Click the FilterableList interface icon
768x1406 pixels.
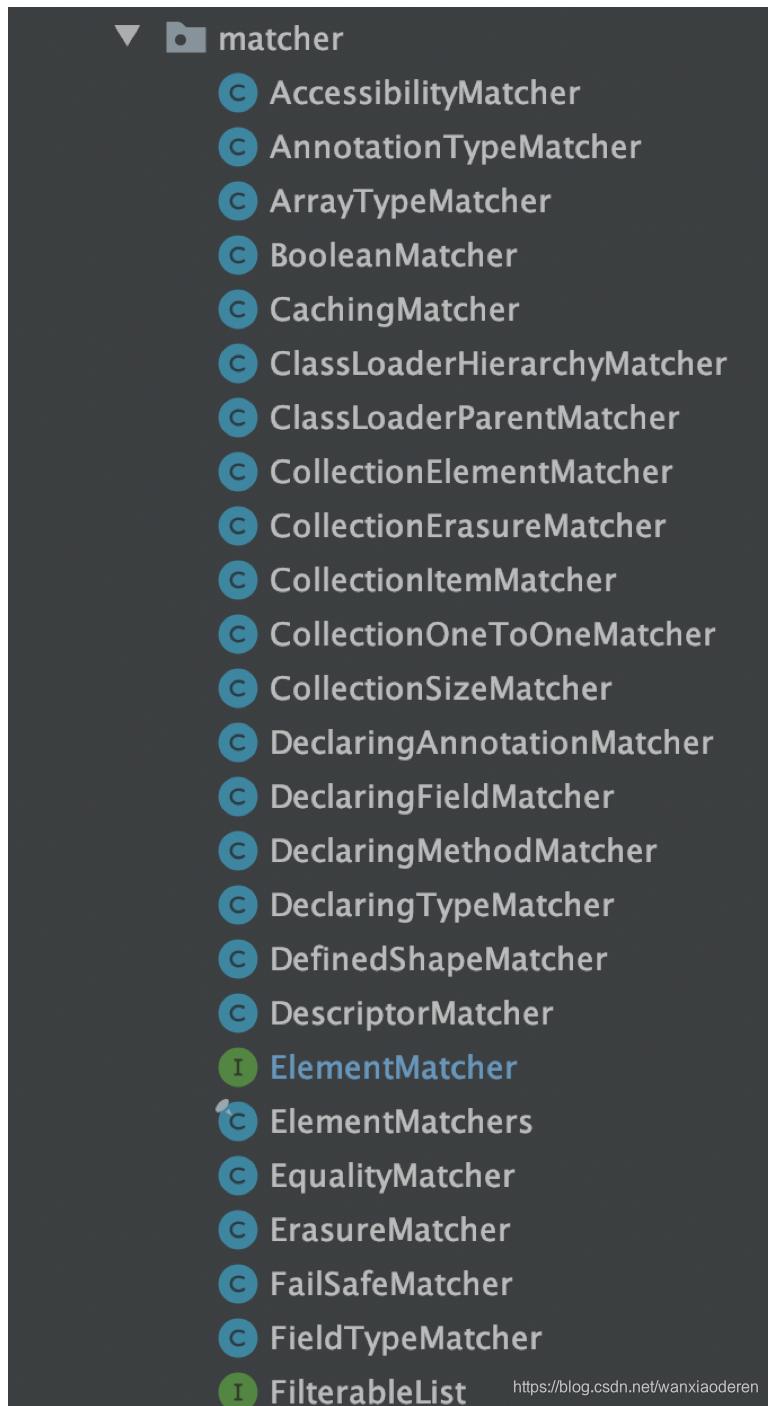pyautogui.click(x=237, y=1391)
